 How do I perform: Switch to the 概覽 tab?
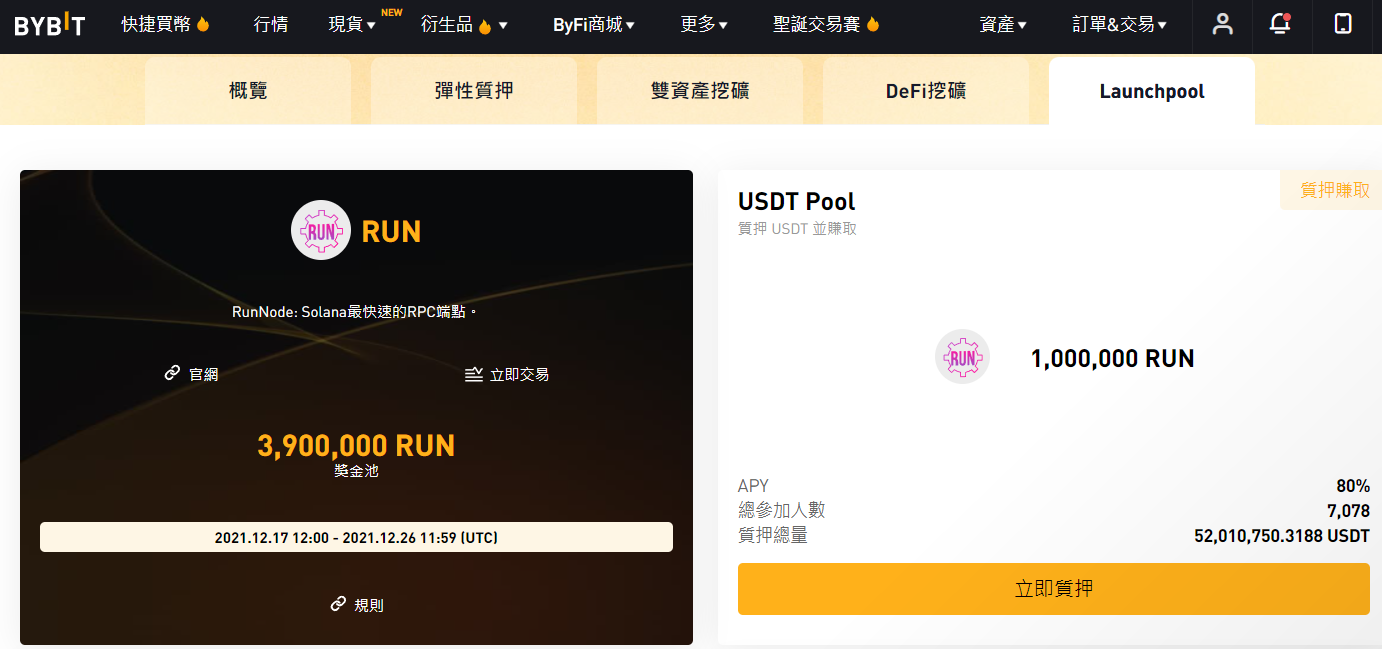coord(248,91)
